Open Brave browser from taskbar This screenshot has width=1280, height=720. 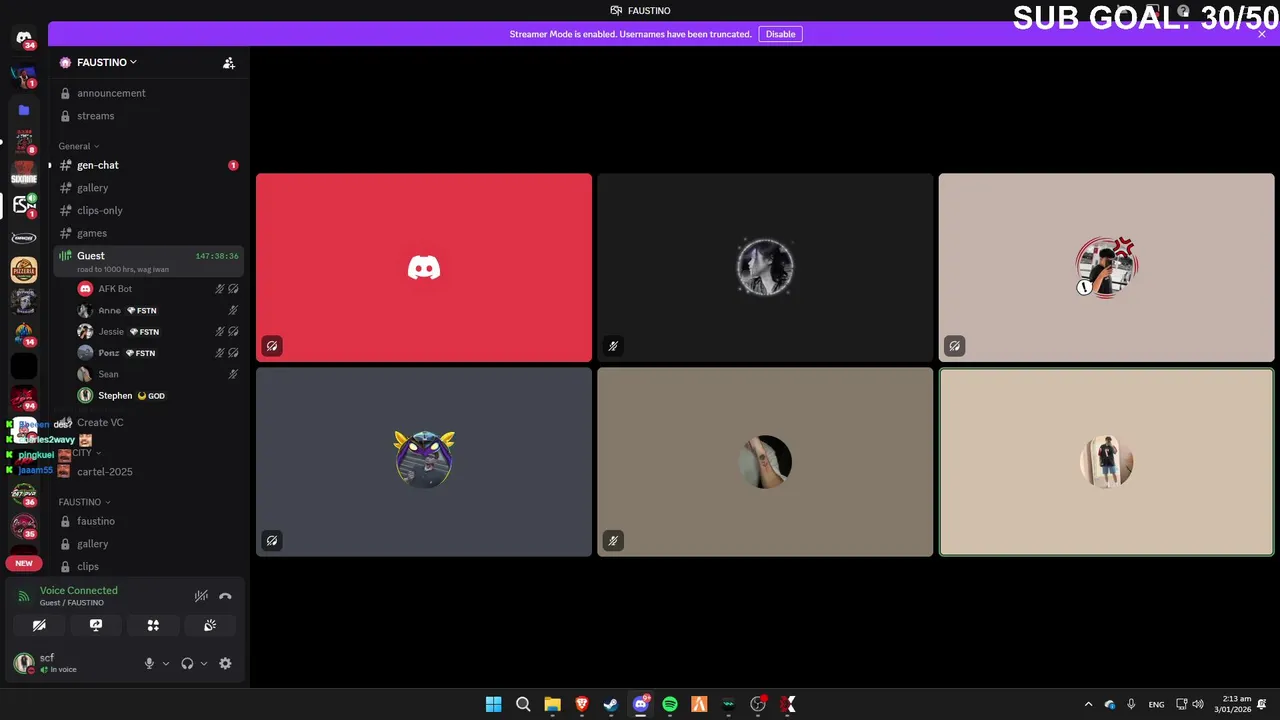pos(582,704)
